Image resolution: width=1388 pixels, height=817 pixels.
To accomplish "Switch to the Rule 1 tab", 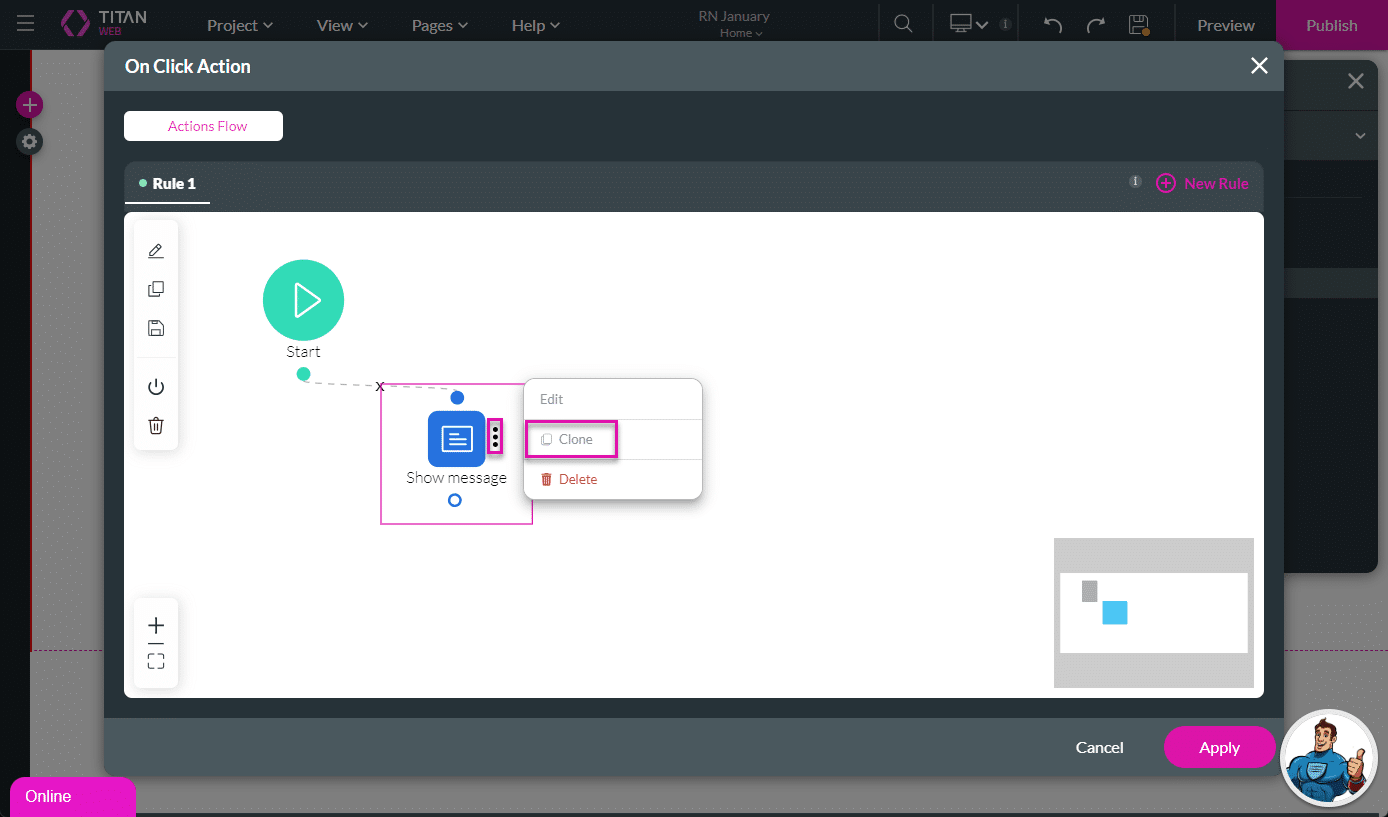I will click(x=168, y=184).
